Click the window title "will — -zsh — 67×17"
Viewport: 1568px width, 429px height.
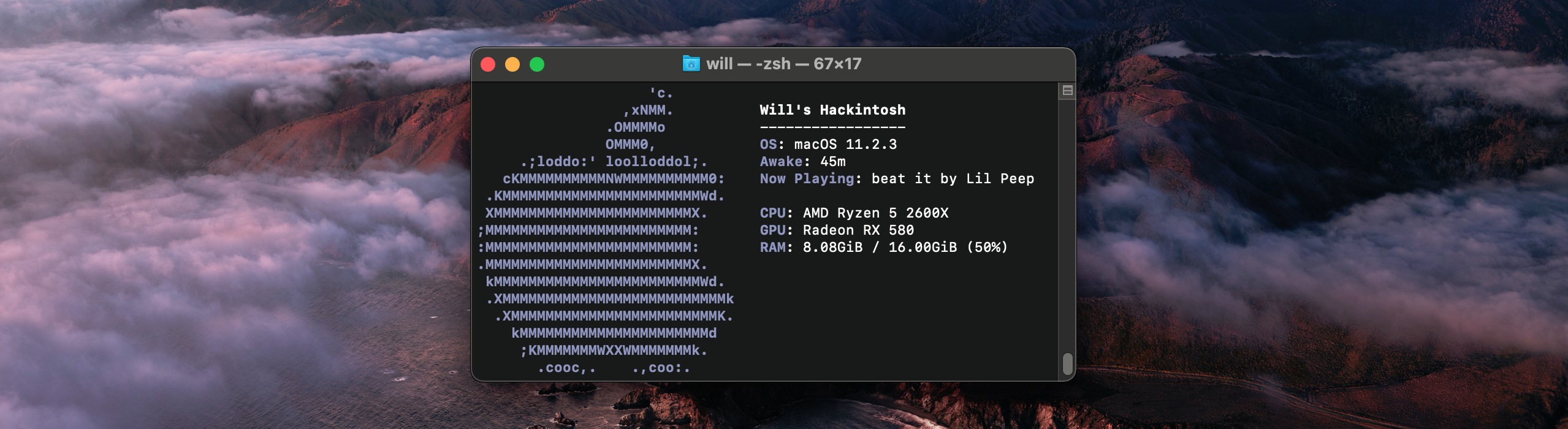click(783, 64)
